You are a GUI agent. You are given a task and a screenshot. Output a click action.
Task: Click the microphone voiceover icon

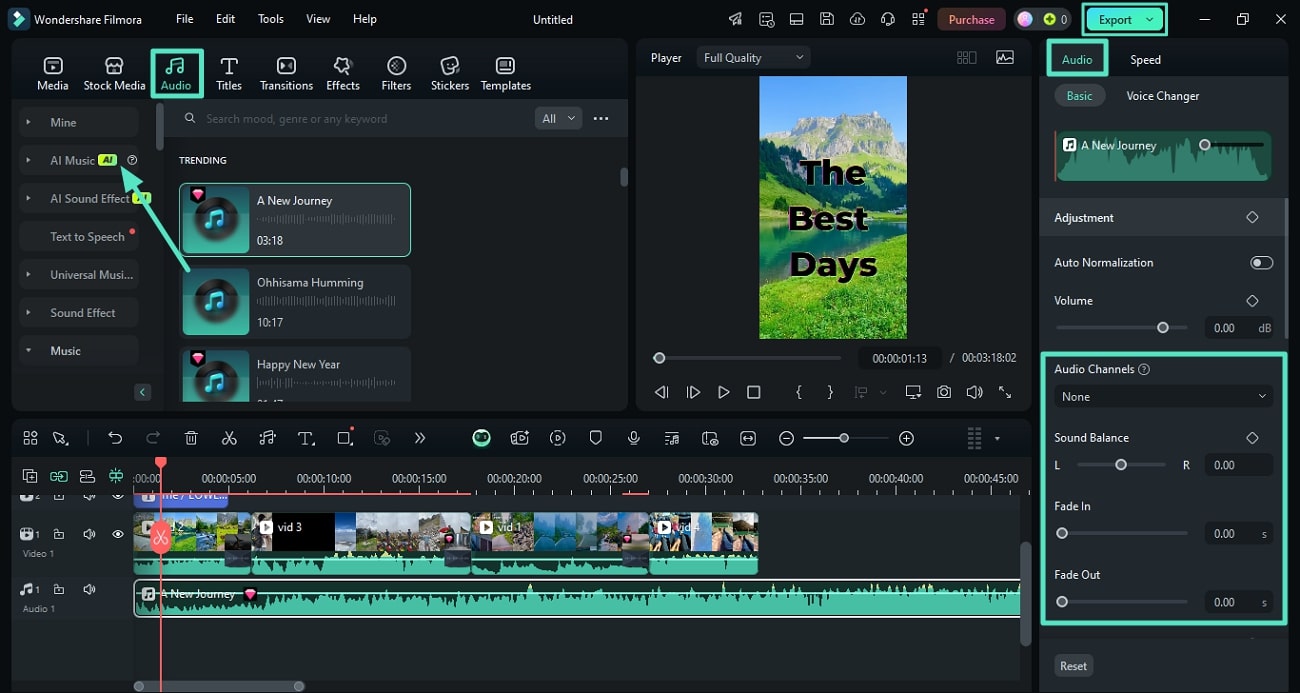coord(633,438)
